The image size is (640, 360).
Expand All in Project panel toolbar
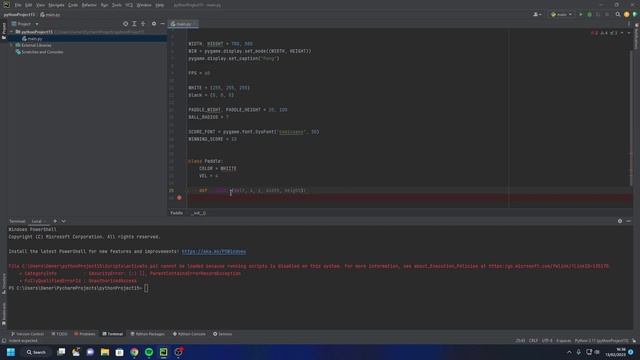[x=134, y=24]
